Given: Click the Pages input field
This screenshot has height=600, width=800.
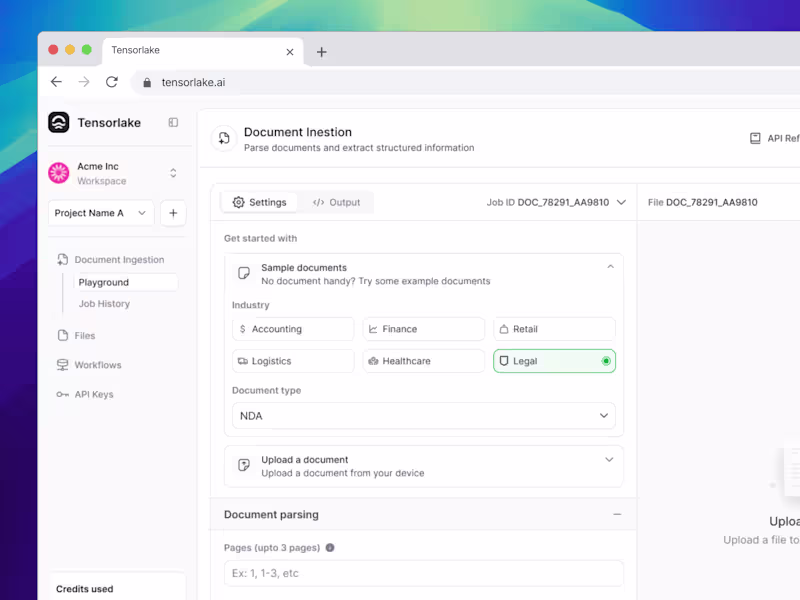Looking at the screenshot, I should pyautogui.click(x=423, y=573).
